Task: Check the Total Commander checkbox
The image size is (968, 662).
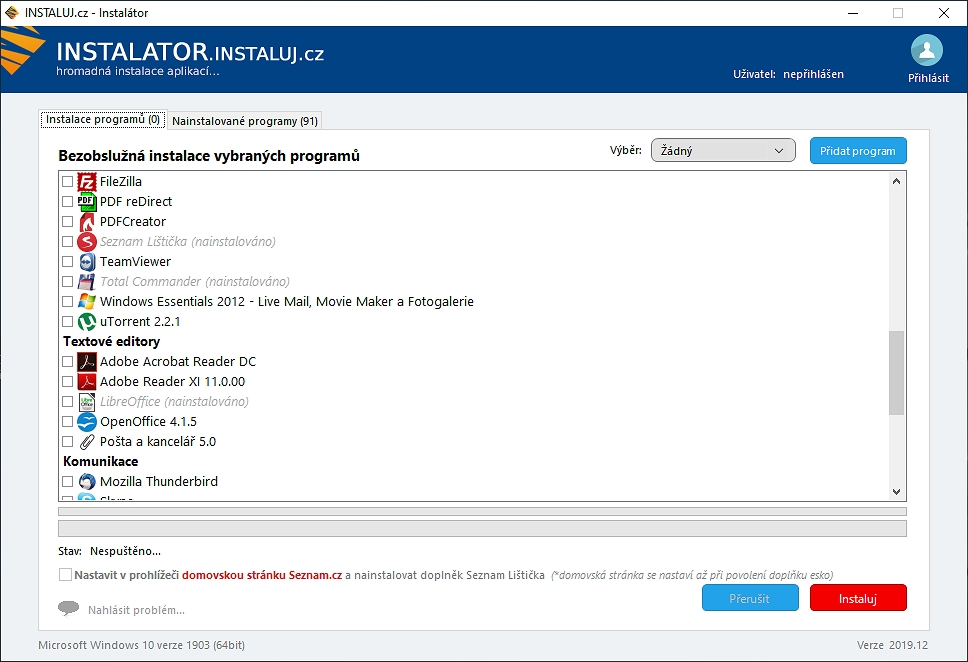Action: click(x=68, y=282)
